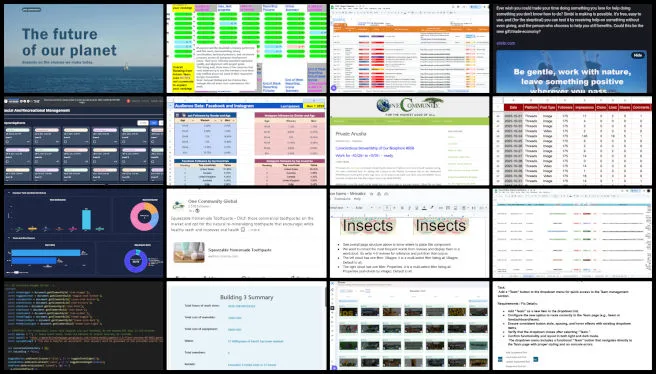656x374 pixels.
Task: Click the insert link icon in the document toolbar
Action: coord(441,207)
